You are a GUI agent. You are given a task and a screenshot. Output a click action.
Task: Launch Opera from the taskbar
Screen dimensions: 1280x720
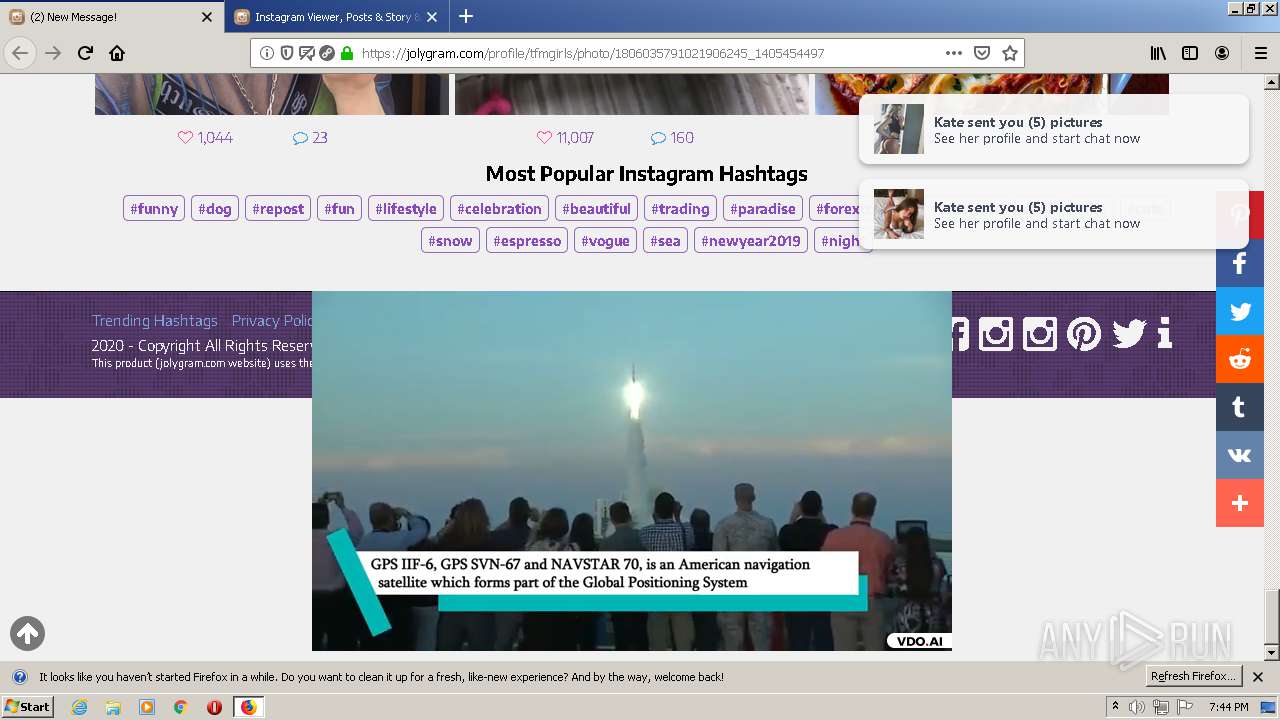coord(214,707)
